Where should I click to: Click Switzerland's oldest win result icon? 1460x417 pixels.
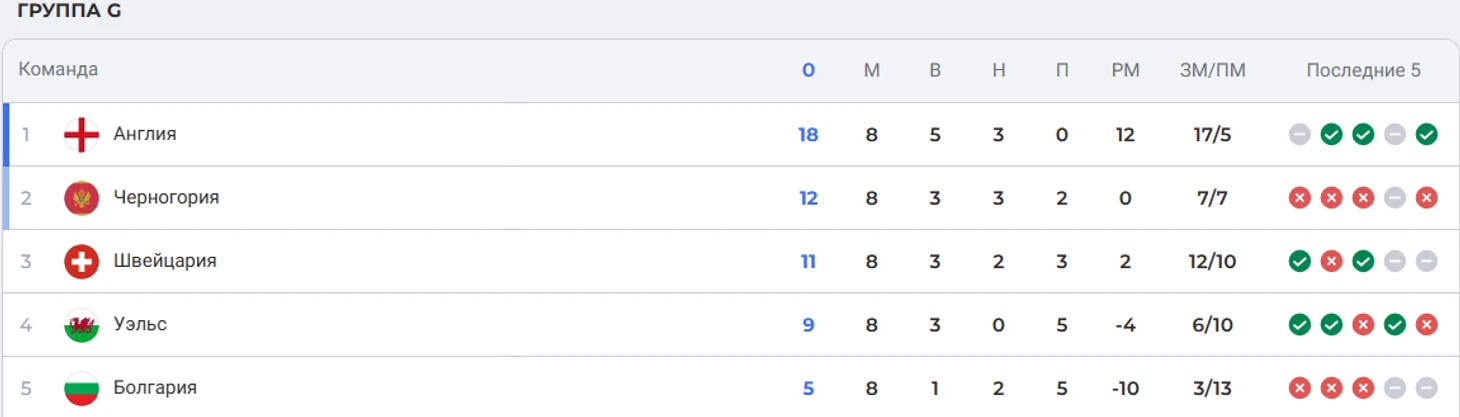pyautogui.click(x=1299, y=261)
